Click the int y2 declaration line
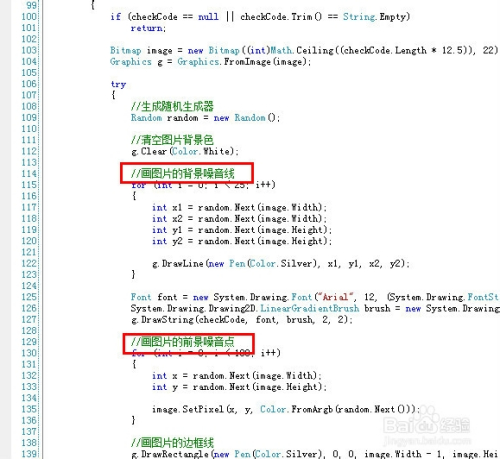This screenshot has height=459, width=500. [242, 241]
